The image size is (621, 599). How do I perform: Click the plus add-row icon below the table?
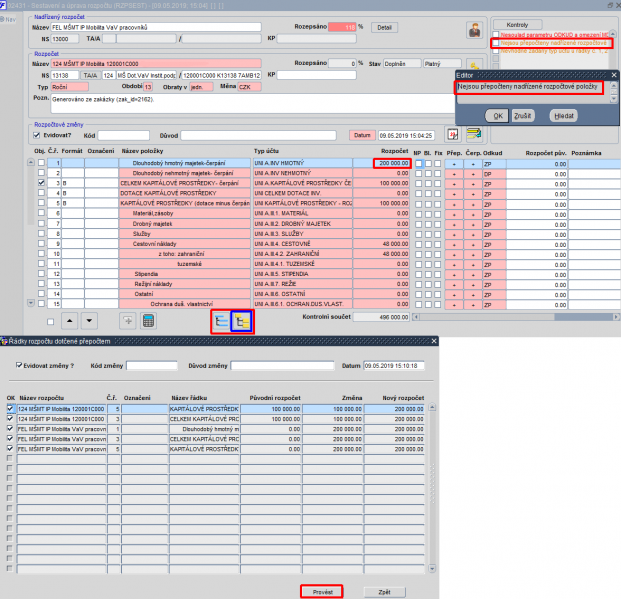tap(128, 321)
